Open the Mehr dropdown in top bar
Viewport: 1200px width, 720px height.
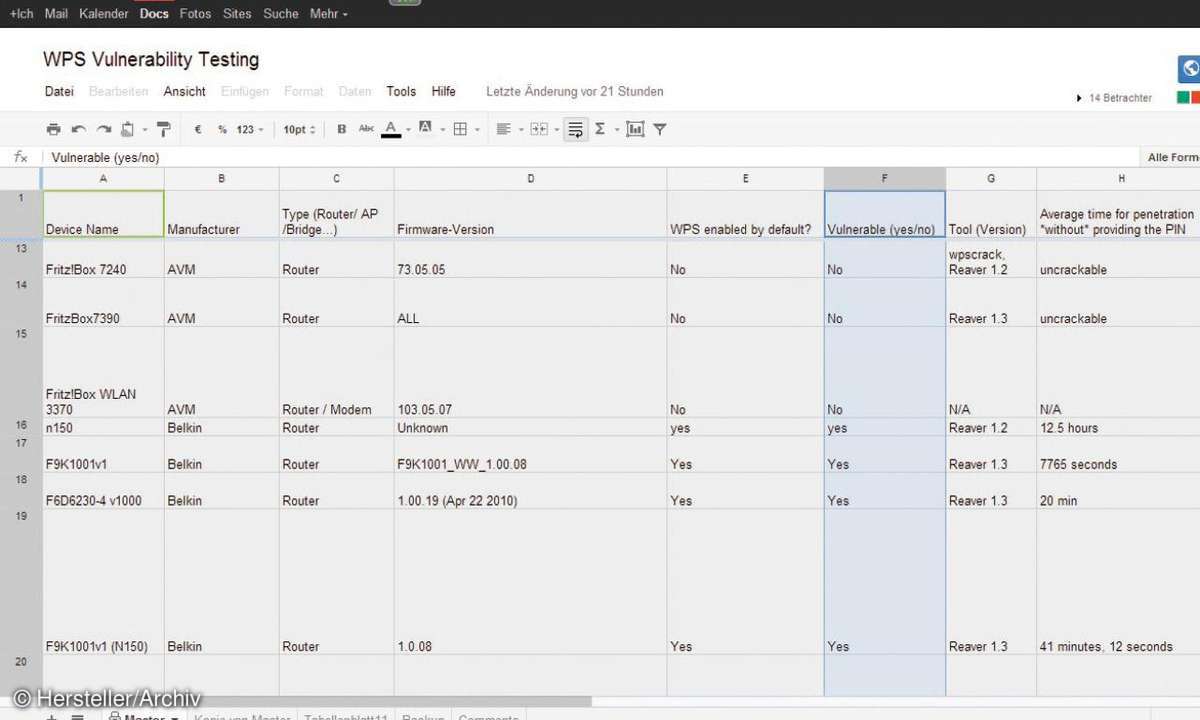click(x=329, y=14)
